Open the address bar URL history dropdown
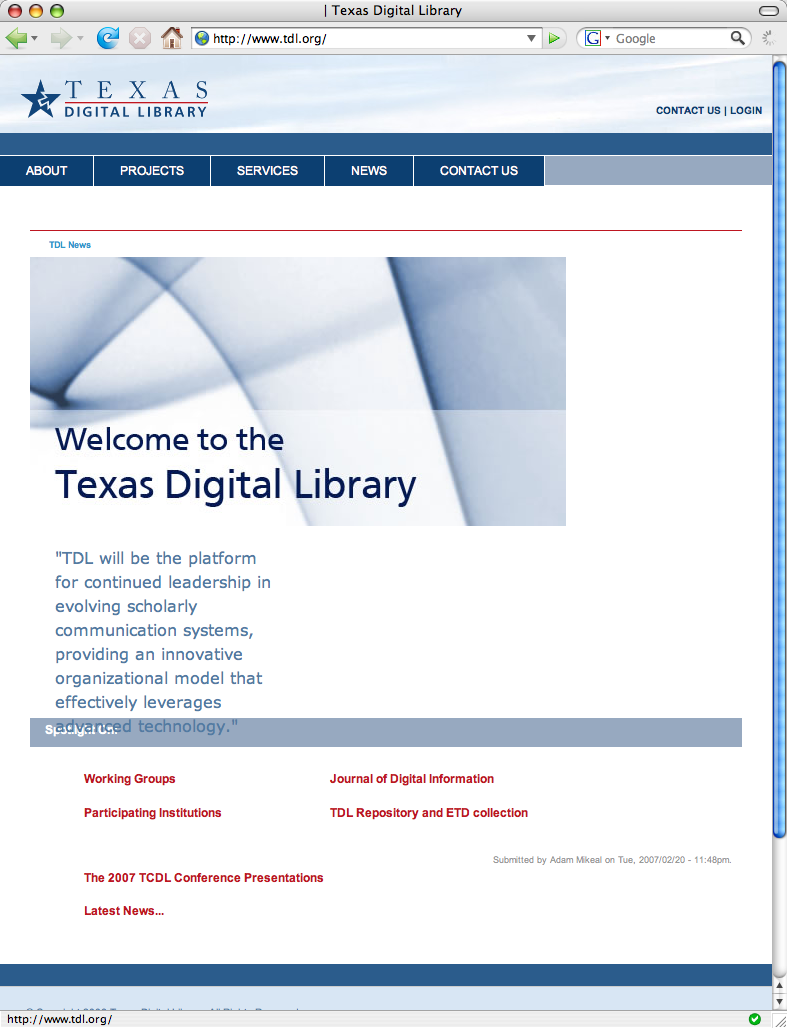 click(531, 38)
